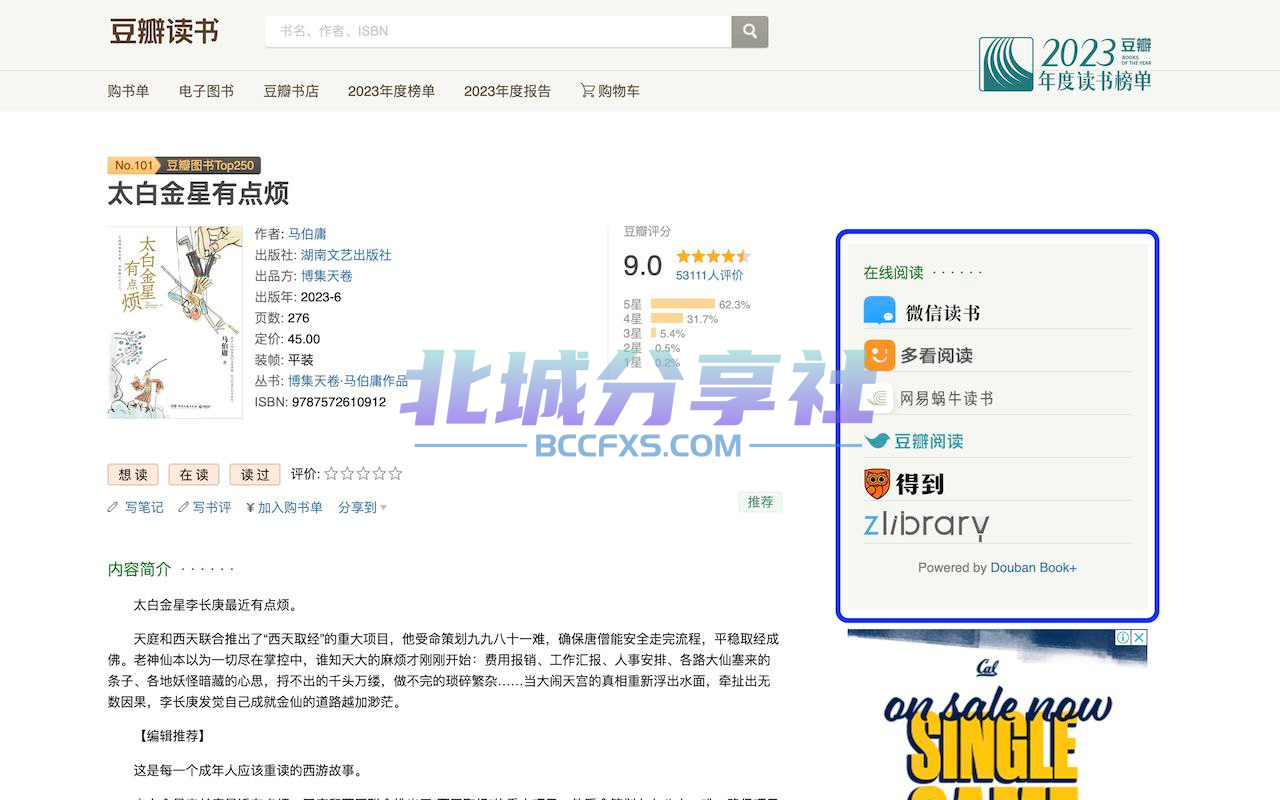The image size is (1280, 800).
Task: Click the shopping cart icon 购物车
Action: 587,90
